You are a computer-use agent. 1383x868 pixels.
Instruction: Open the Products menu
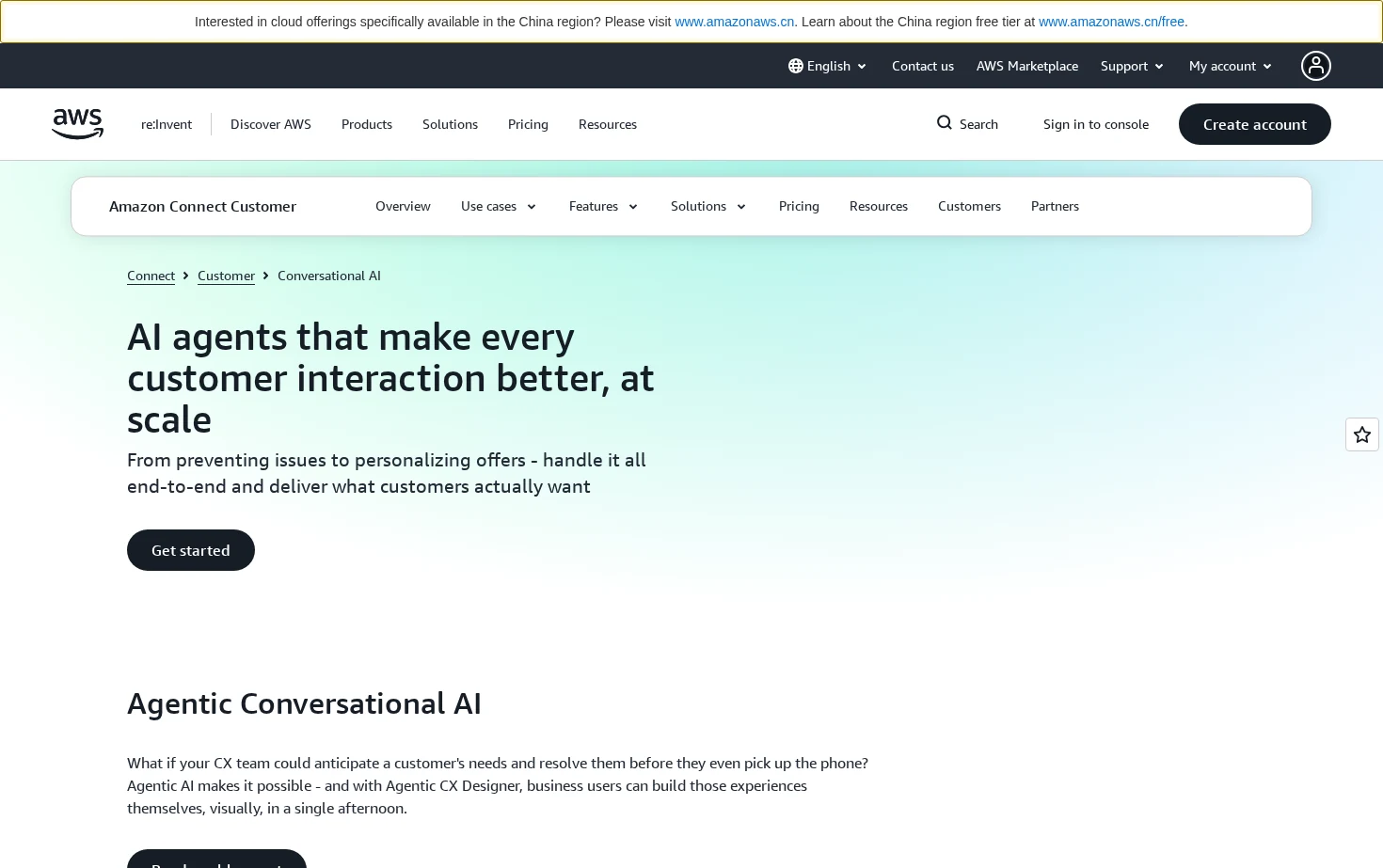(x=367, y=124)
